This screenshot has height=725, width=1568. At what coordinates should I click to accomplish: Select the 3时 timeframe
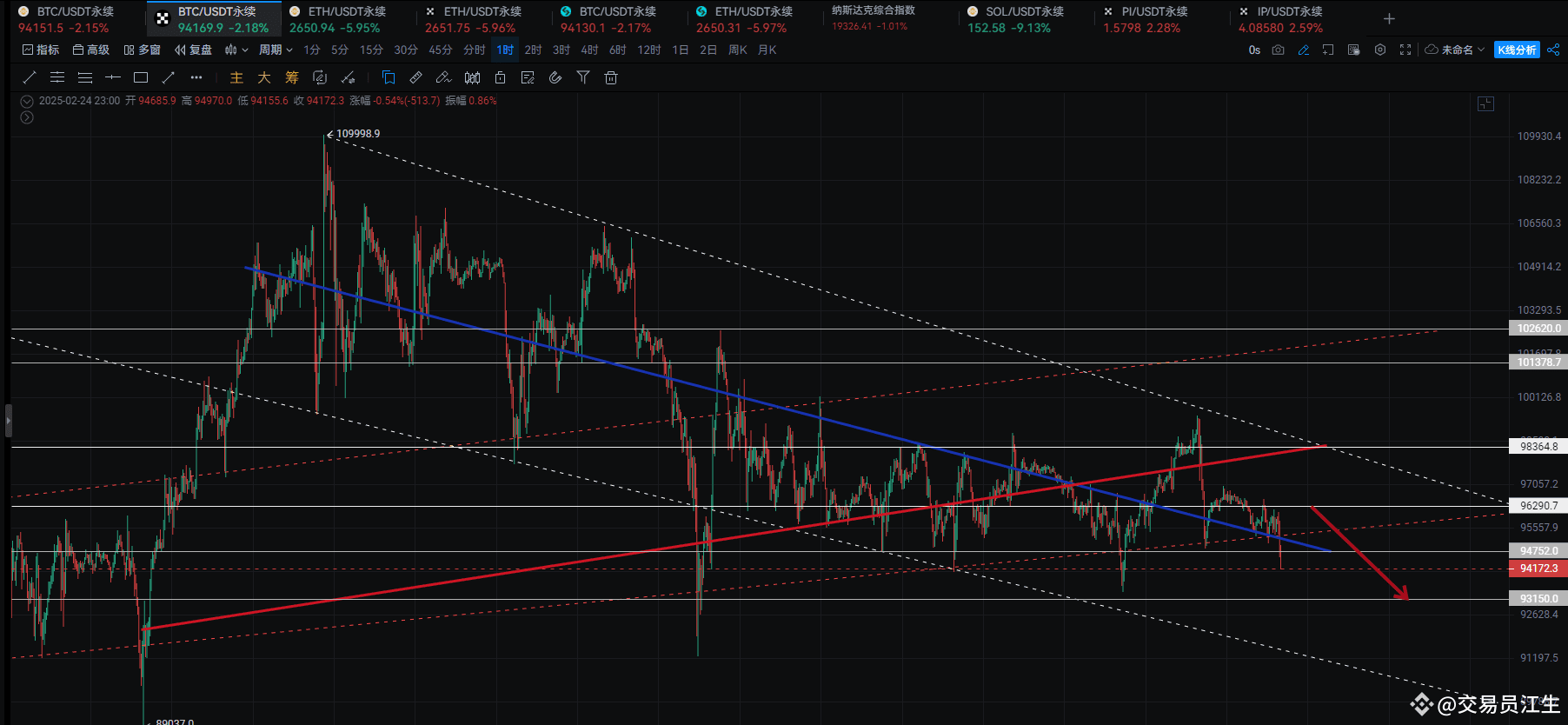pos(561,50)
